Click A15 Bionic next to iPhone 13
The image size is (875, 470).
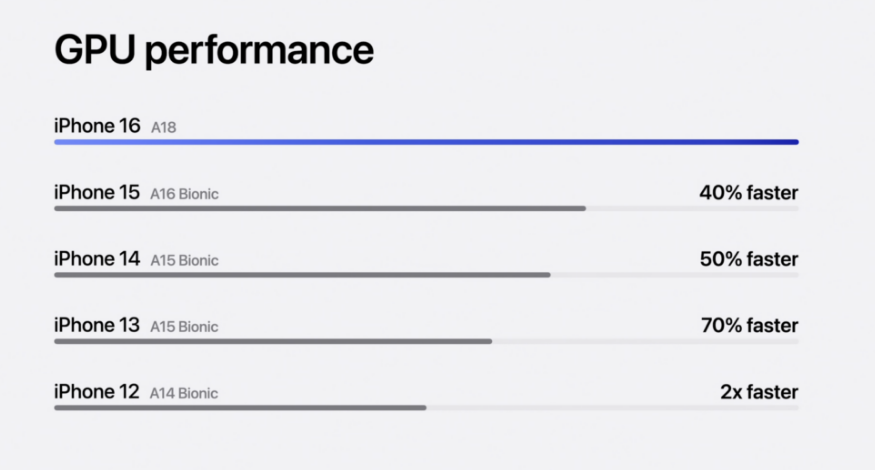(184, 327)
